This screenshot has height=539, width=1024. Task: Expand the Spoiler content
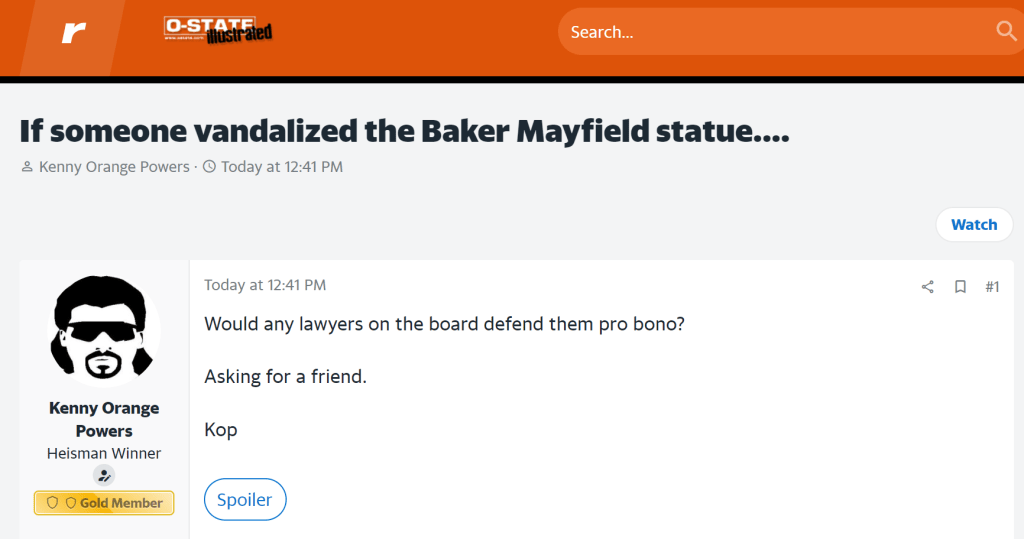pyautogui.click(x=245, y=500)
